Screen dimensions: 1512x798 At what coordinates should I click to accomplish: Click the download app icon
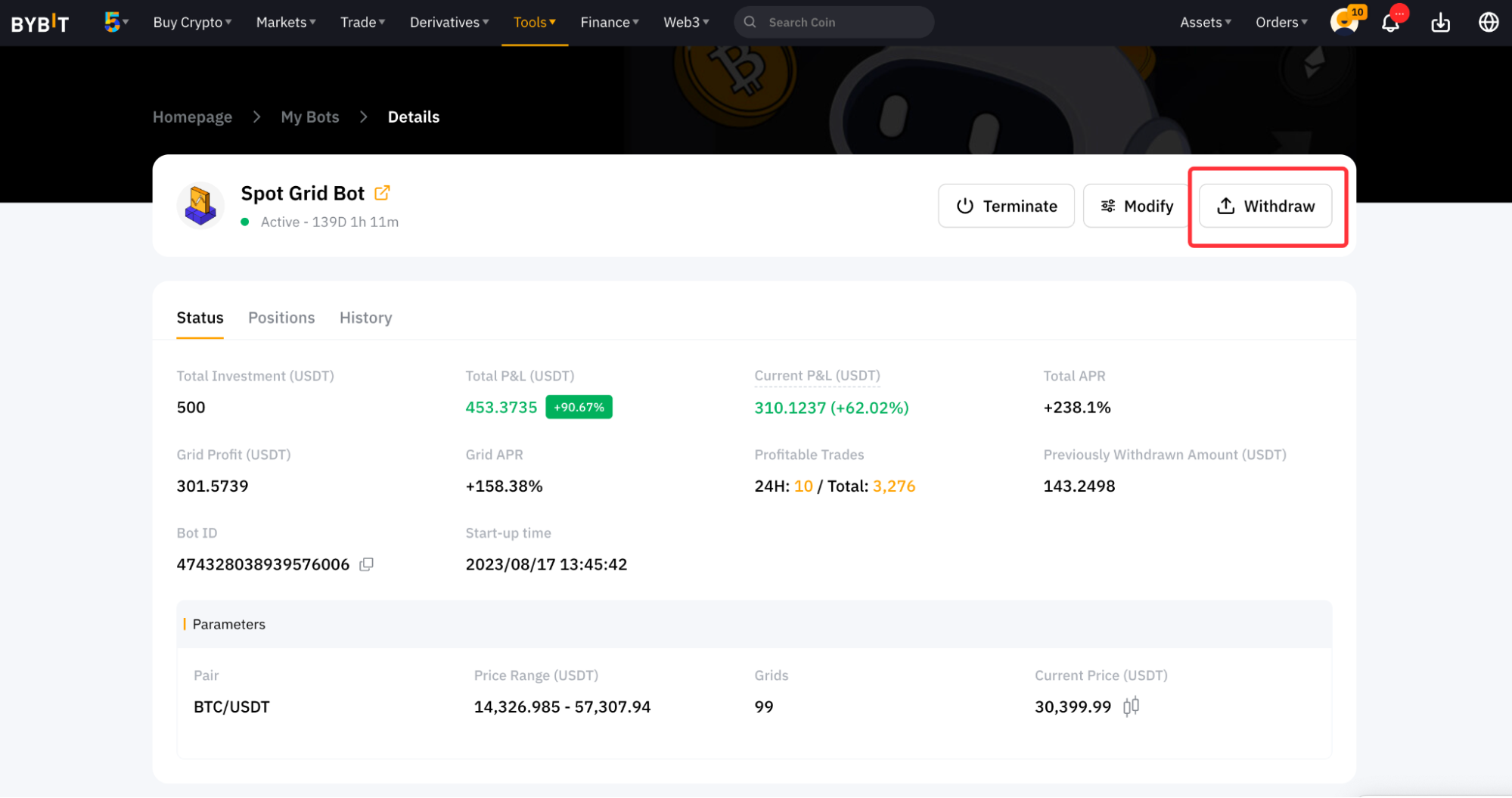coord(1440,23)
